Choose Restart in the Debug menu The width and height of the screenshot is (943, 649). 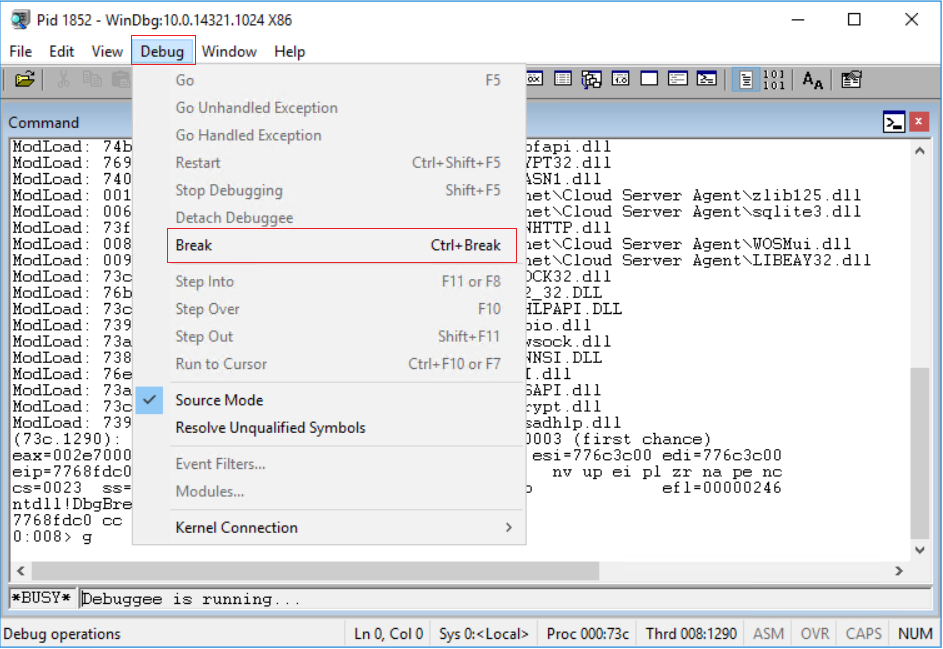[329, 163]
